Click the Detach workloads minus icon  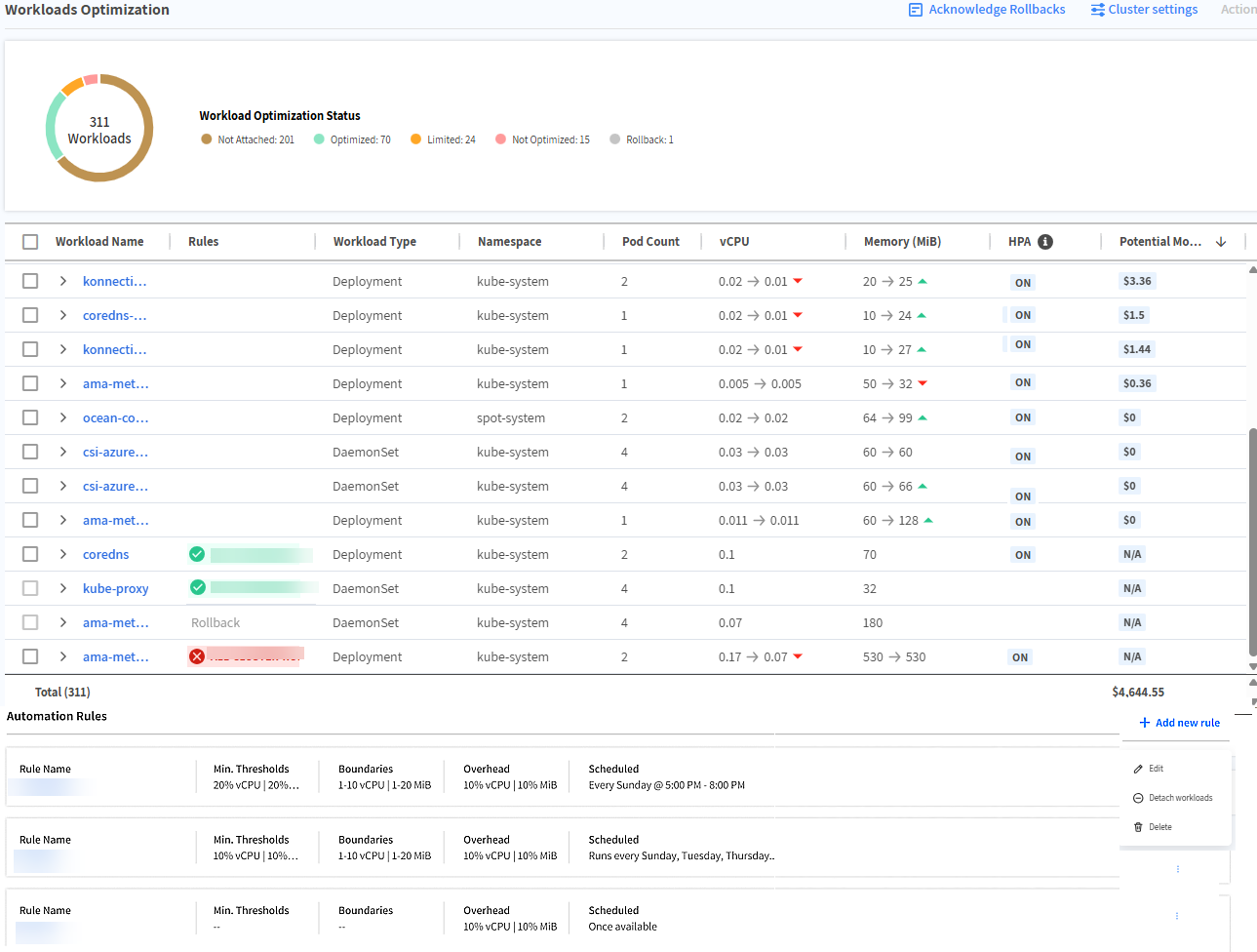(1138, 797)
